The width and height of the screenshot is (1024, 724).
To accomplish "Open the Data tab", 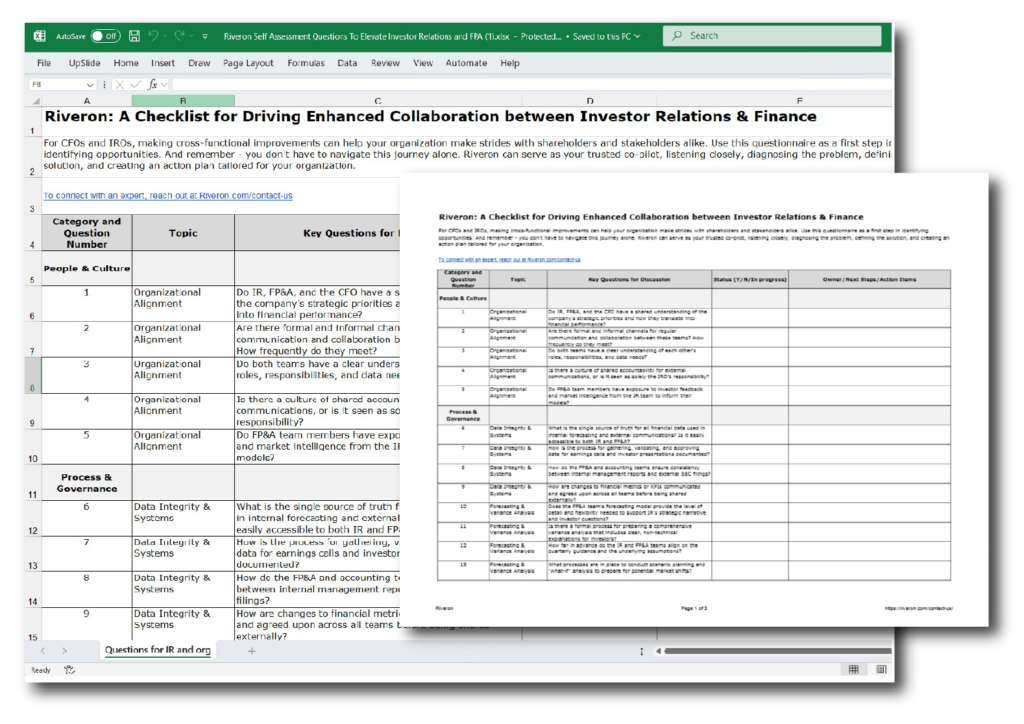I will click(347, 63).
